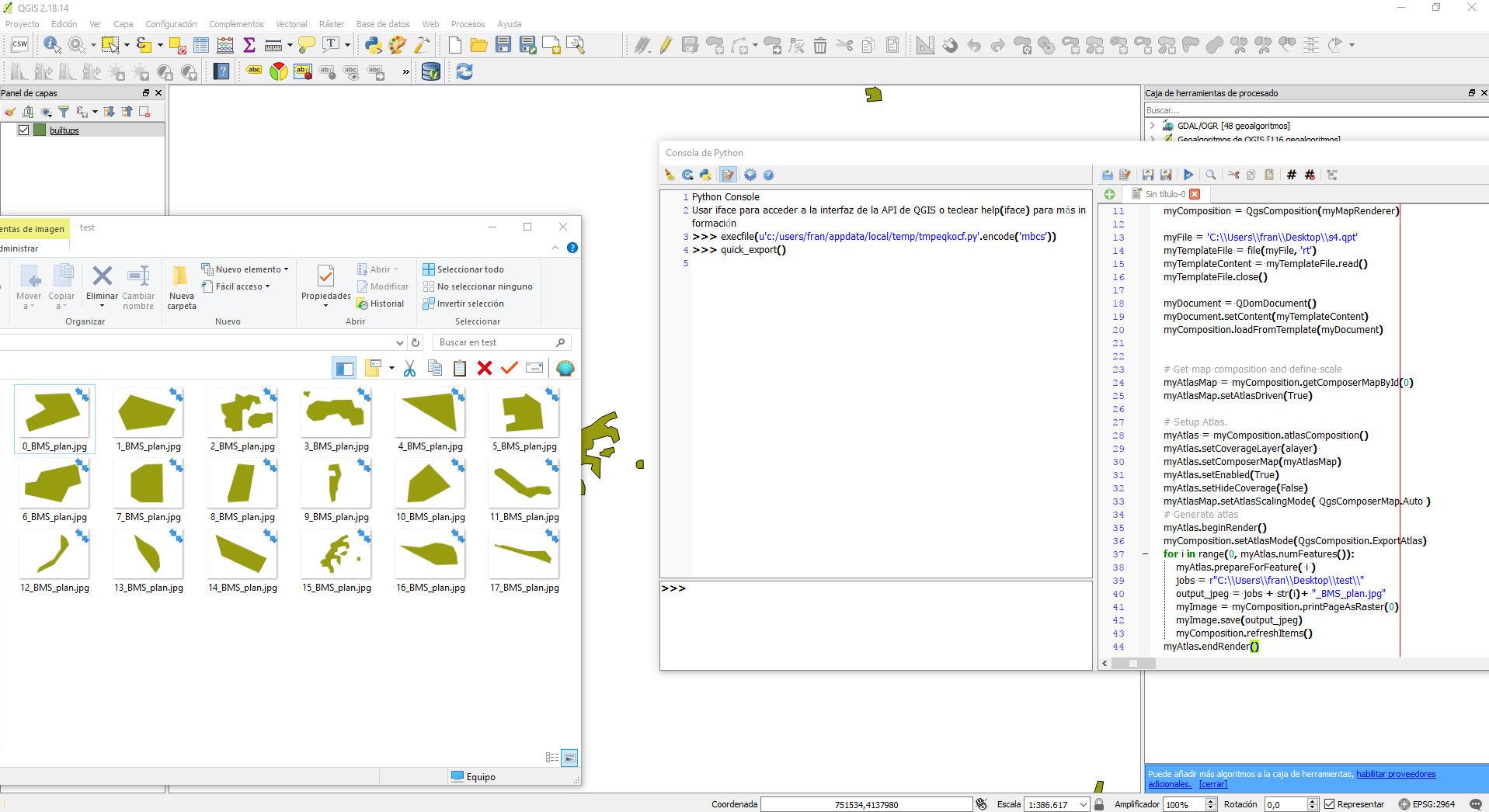Select the Sin título-0 editor tab
1489x812 pixels.
point(1164,194)
